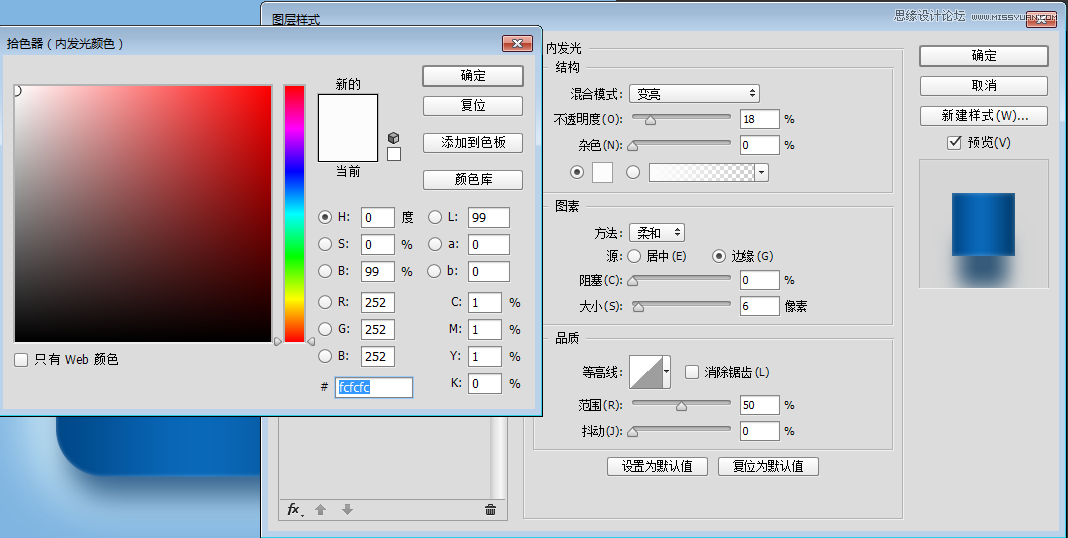Delete effect using the trash icon
Screen dimensions: 1068x538
[490, 509]
